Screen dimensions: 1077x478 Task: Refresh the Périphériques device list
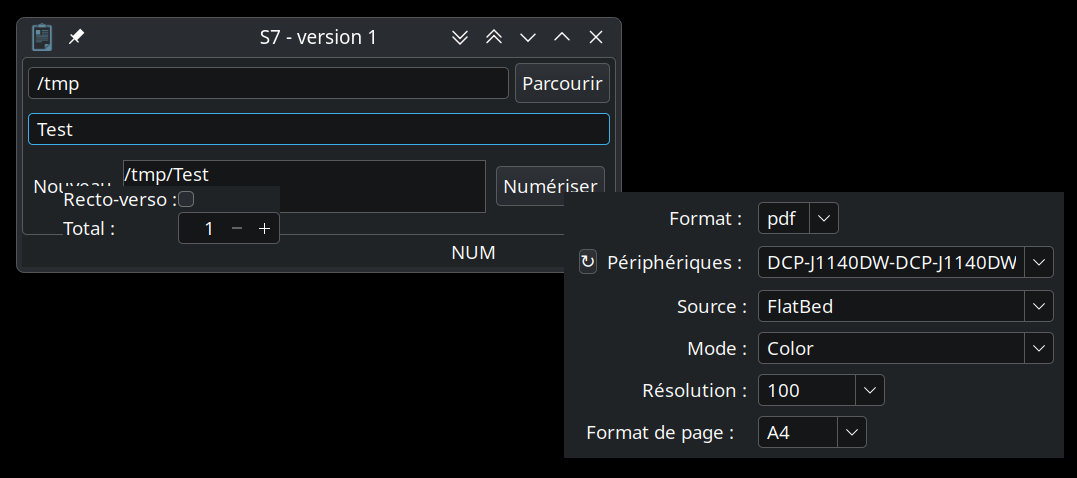click(x=588, y=263)
